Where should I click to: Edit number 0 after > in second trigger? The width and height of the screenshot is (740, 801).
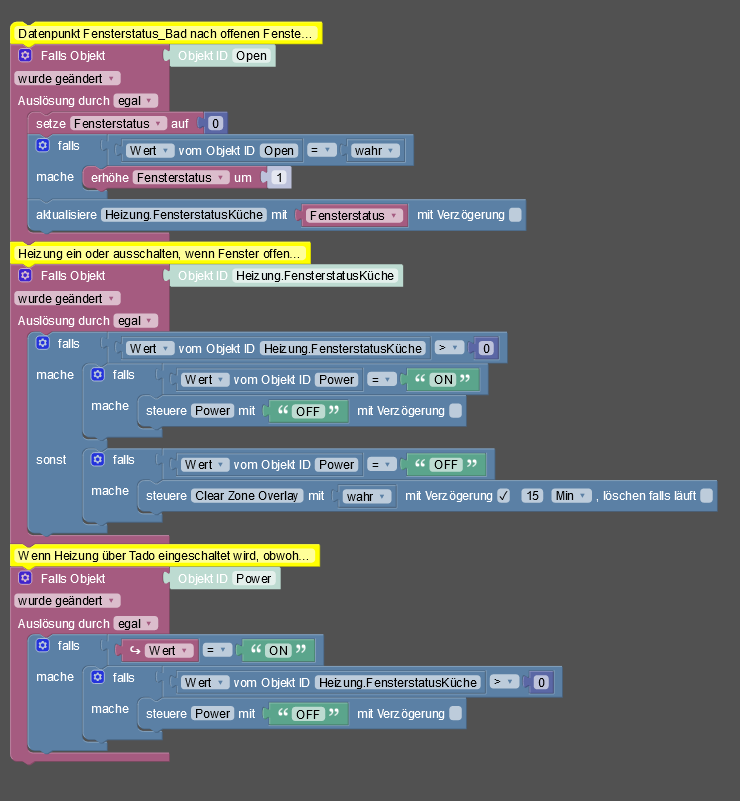486,348
